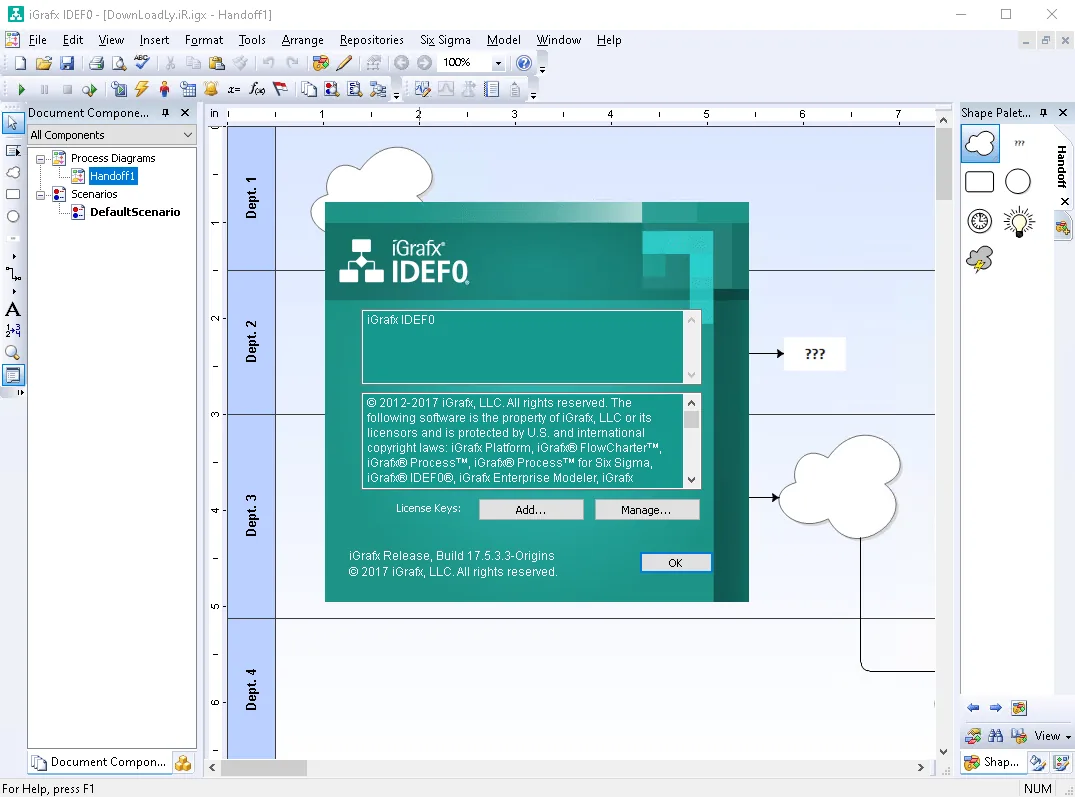Collapse the Process Diagrams tree node
This screenshot has height=797, width=1075.
pyautogui.click(x=40, y=158)
